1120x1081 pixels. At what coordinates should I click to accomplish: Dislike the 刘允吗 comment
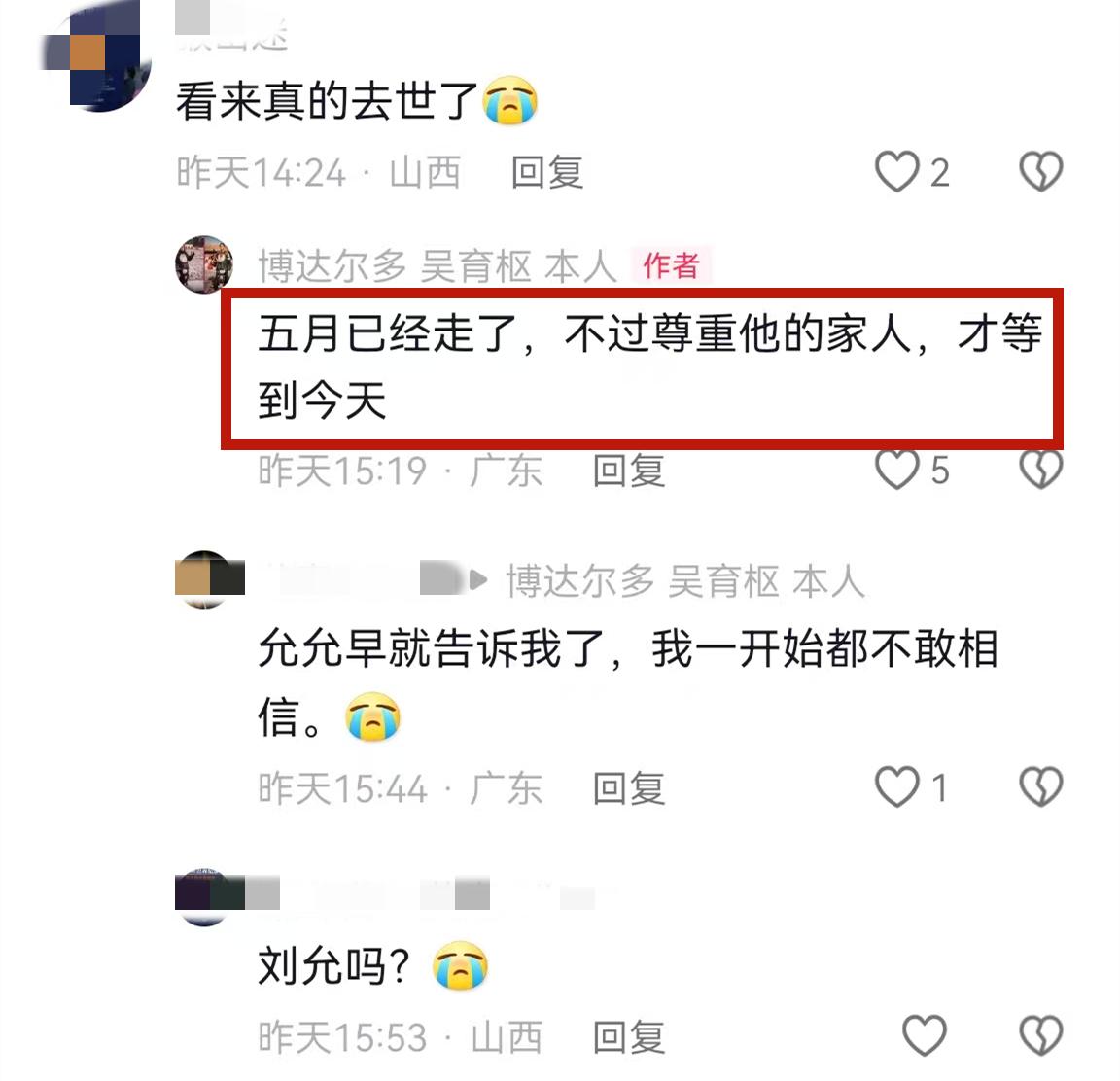pyautogui.click(x=1040, y=1035)
